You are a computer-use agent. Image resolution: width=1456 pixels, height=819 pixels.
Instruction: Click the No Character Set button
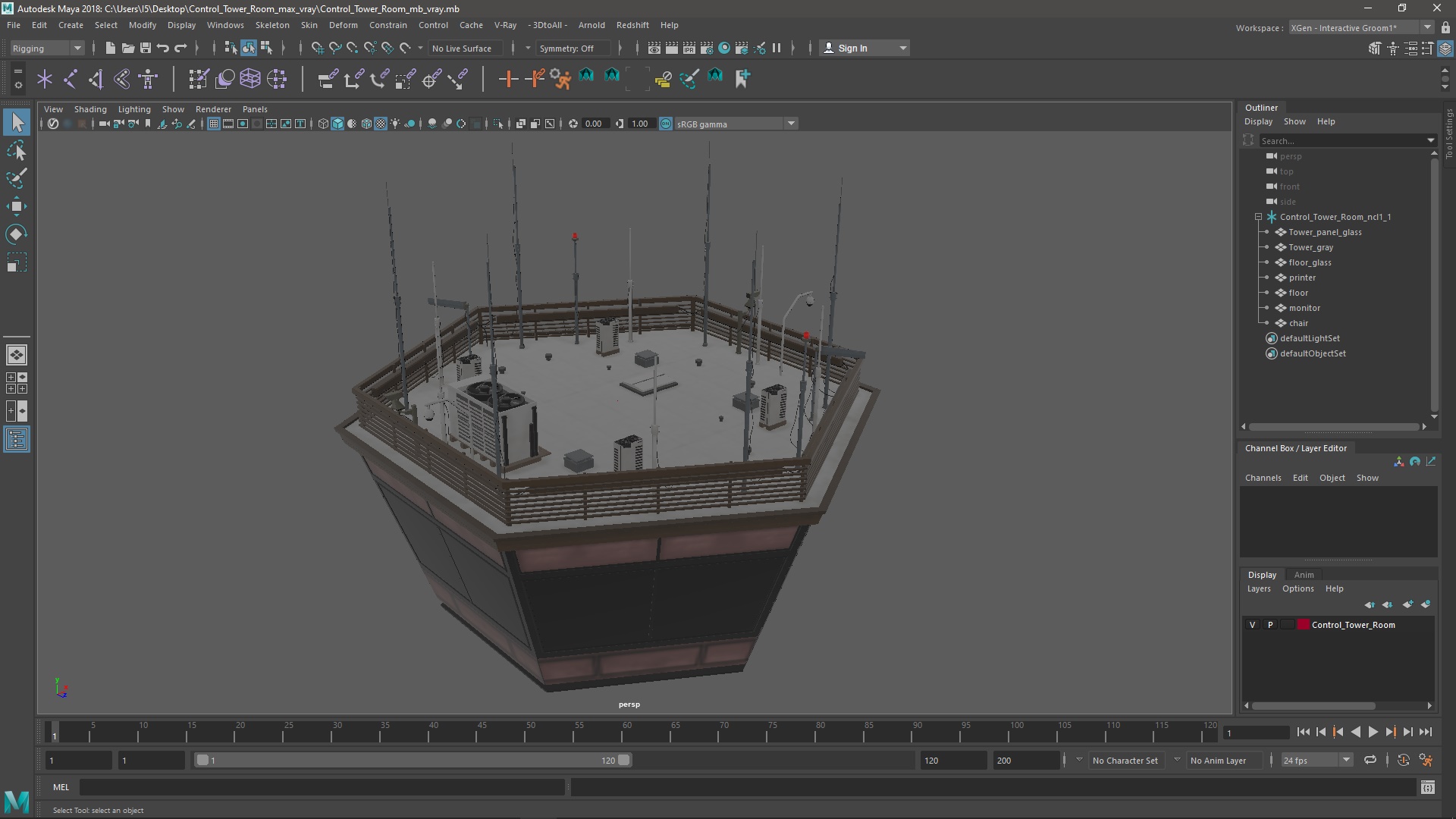click(x=1125, y=761)
